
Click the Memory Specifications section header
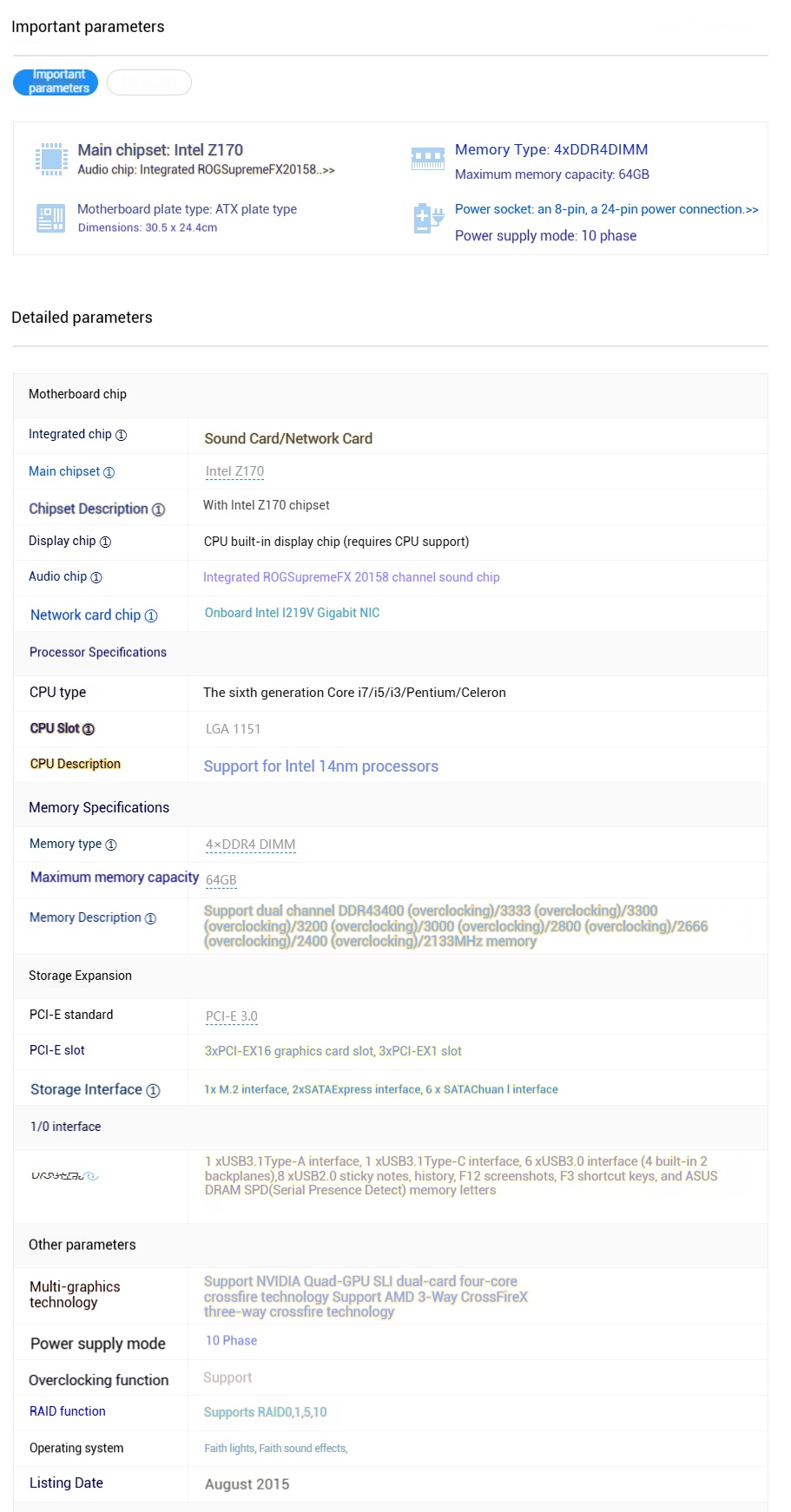coord(99,808)
